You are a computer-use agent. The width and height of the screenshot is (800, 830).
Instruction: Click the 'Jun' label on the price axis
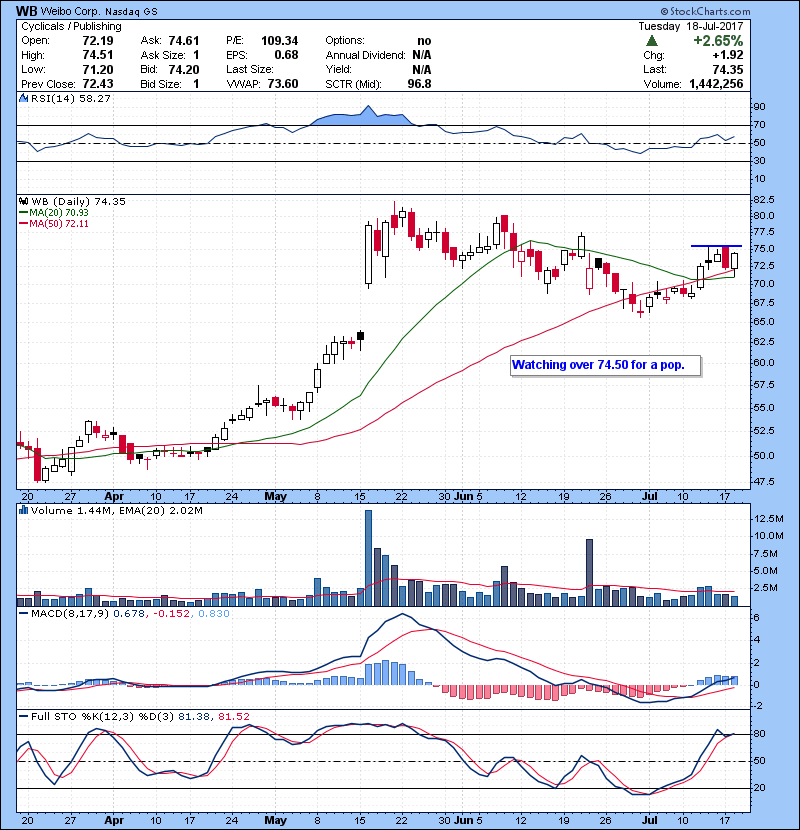463,496
